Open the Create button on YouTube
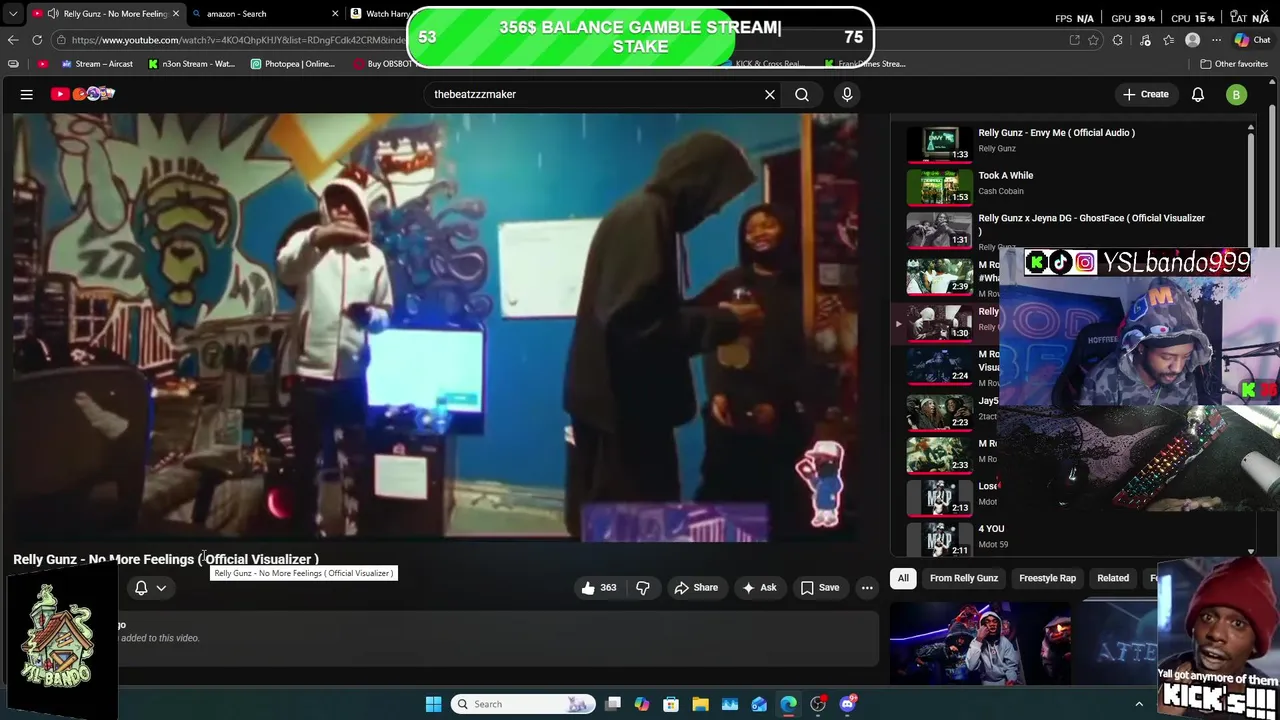The image size is (1280, 720). (1146, 94)
